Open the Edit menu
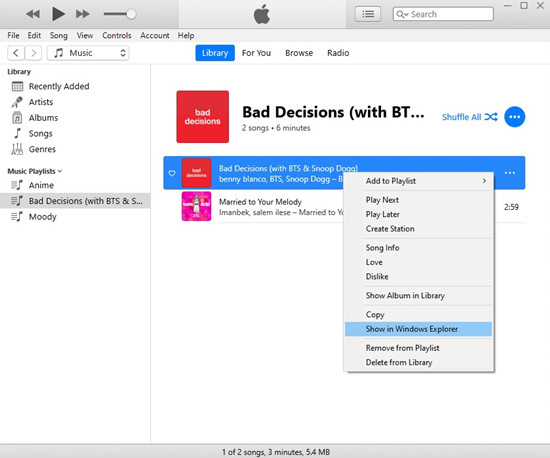Image resolution: width=550 pixels, height=458 pixels. tap(34, 35)
